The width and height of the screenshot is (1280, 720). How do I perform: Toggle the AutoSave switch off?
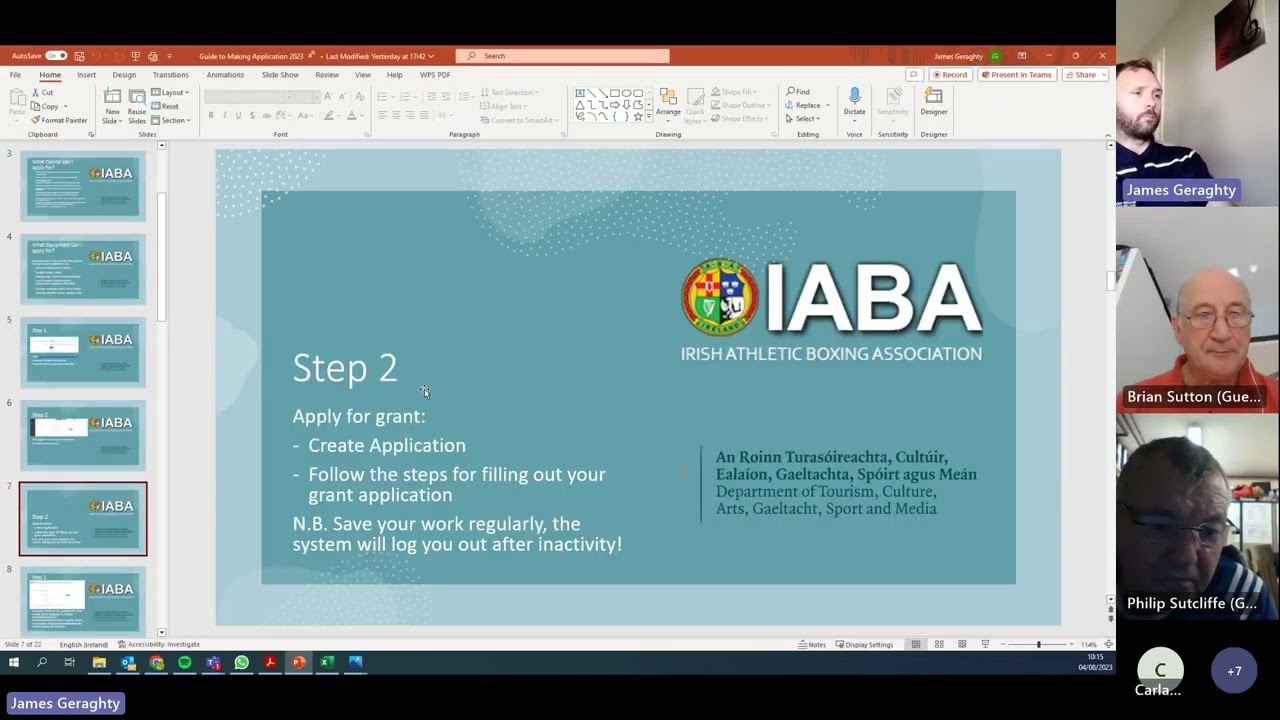56,56
